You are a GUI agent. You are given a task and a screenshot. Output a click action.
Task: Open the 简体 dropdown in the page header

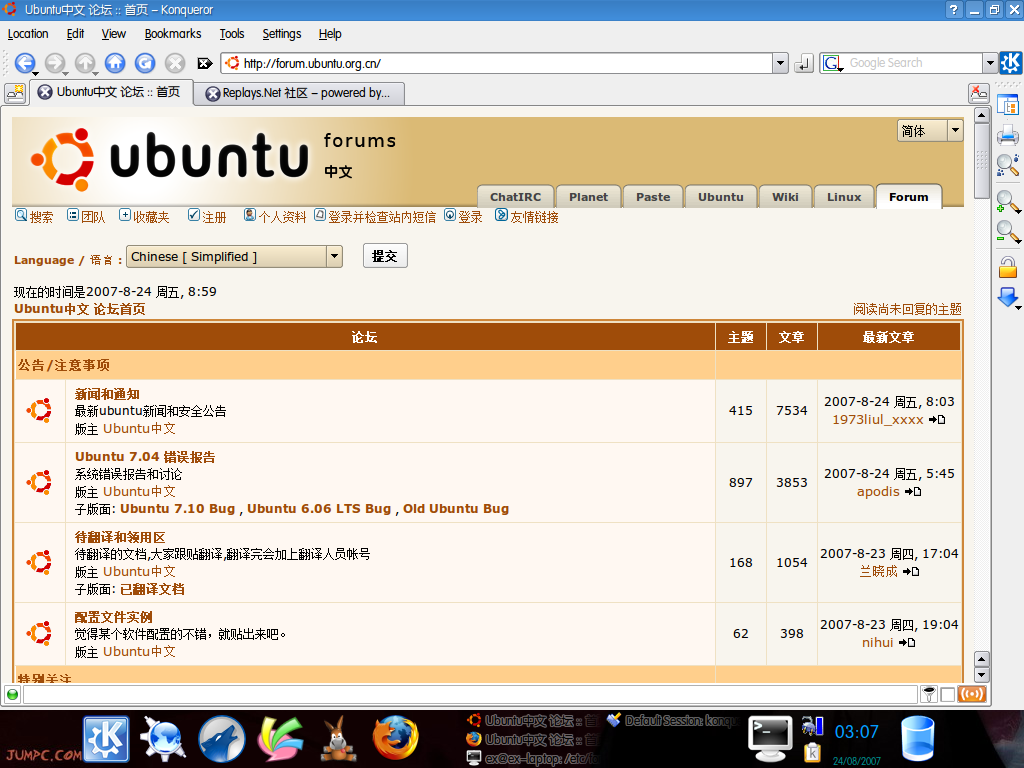[930, 131]
